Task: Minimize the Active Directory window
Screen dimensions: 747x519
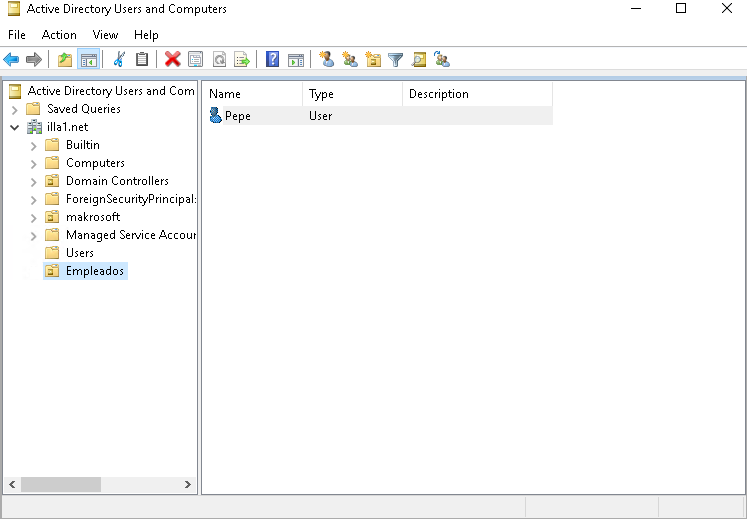Action: tap(636, 8)
